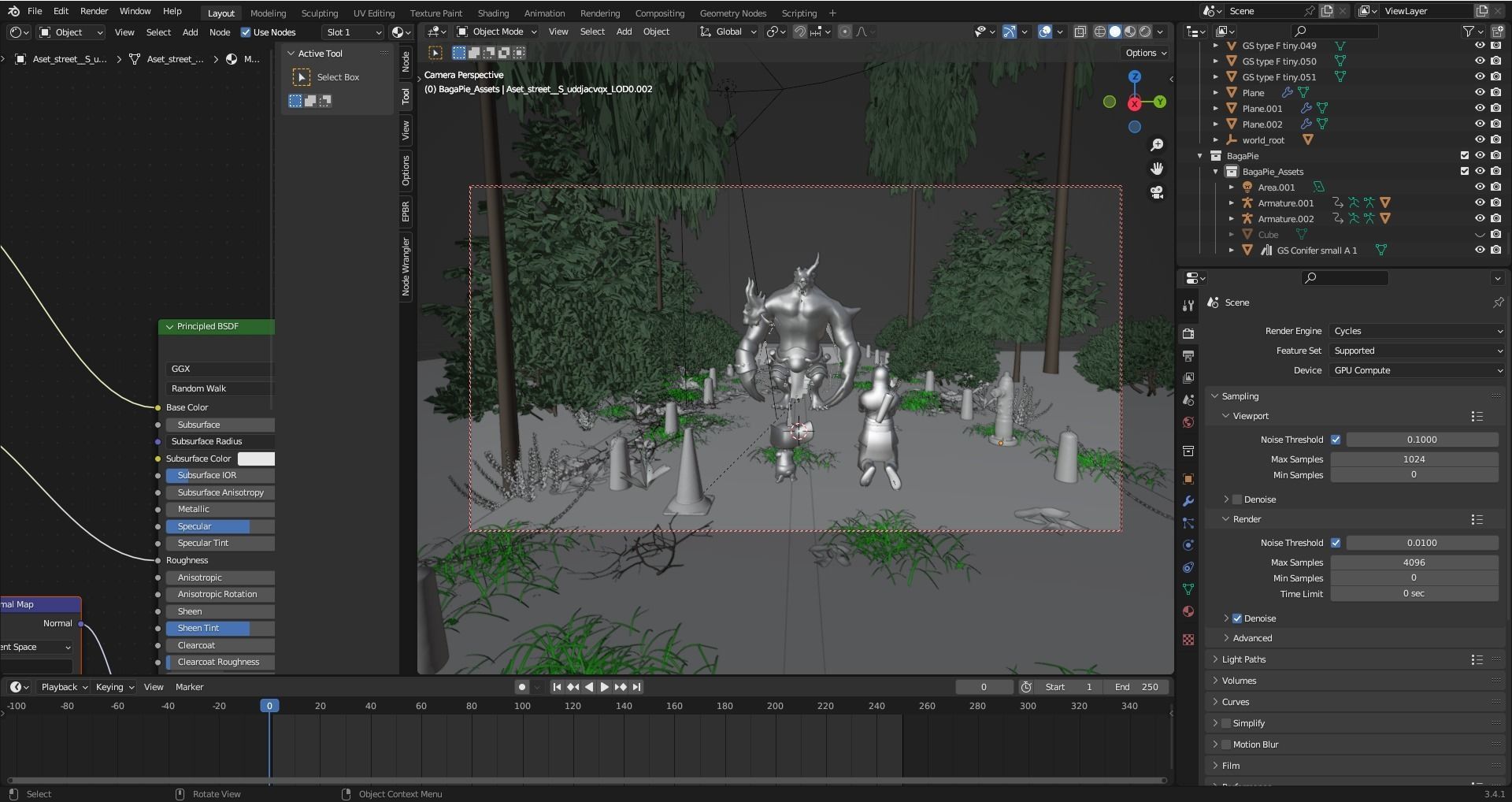Toggle Viewport Noise Threshold checkbox

point(1336,440)
